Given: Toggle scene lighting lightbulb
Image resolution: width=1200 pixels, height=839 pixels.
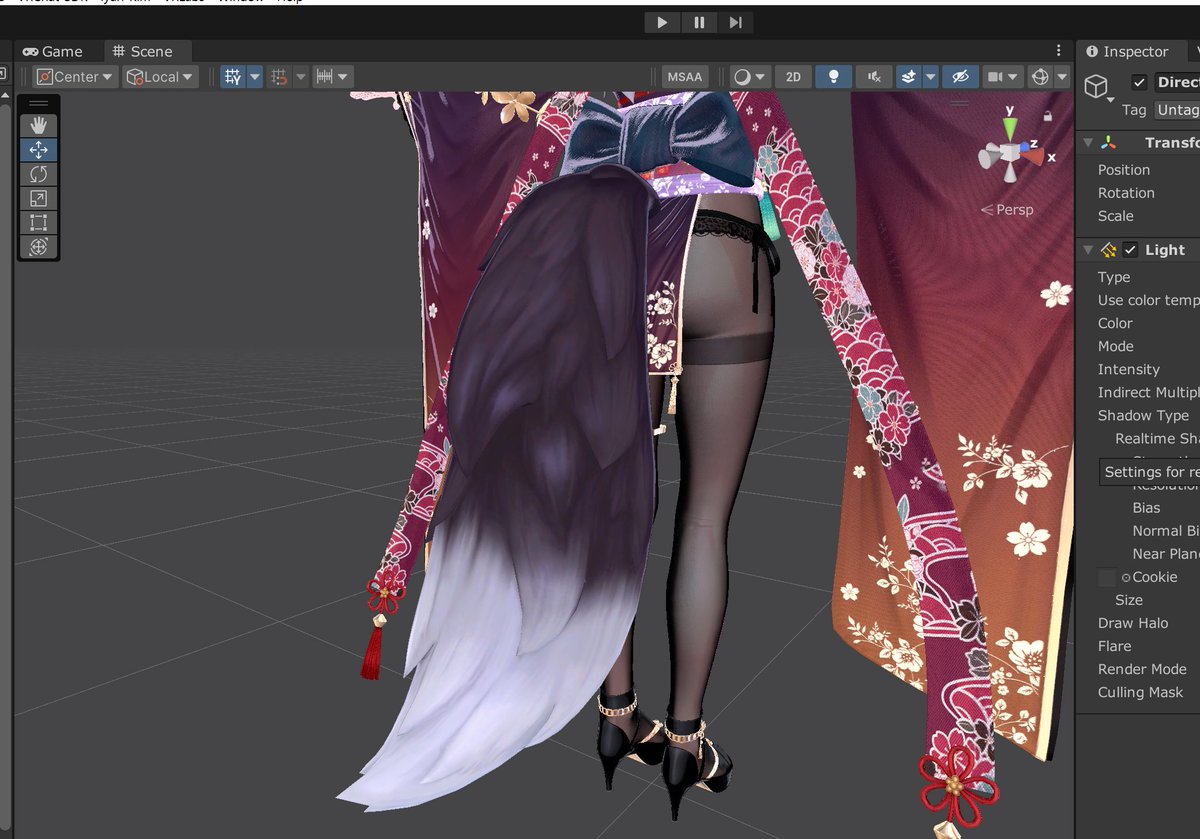Looking at the screenshot, I should [833, 77].
